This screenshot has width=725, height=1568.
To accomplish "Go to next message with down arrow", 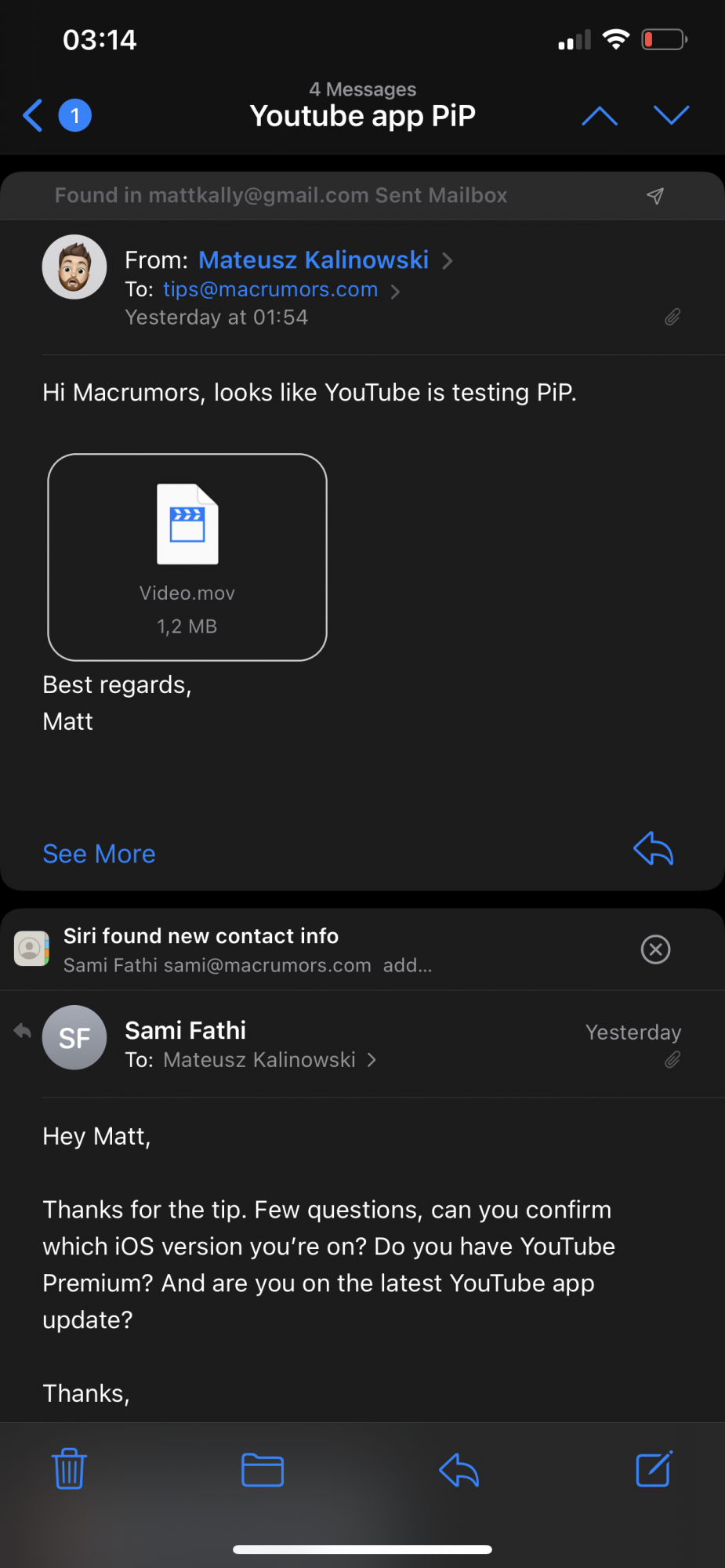I will pos(672,115).
